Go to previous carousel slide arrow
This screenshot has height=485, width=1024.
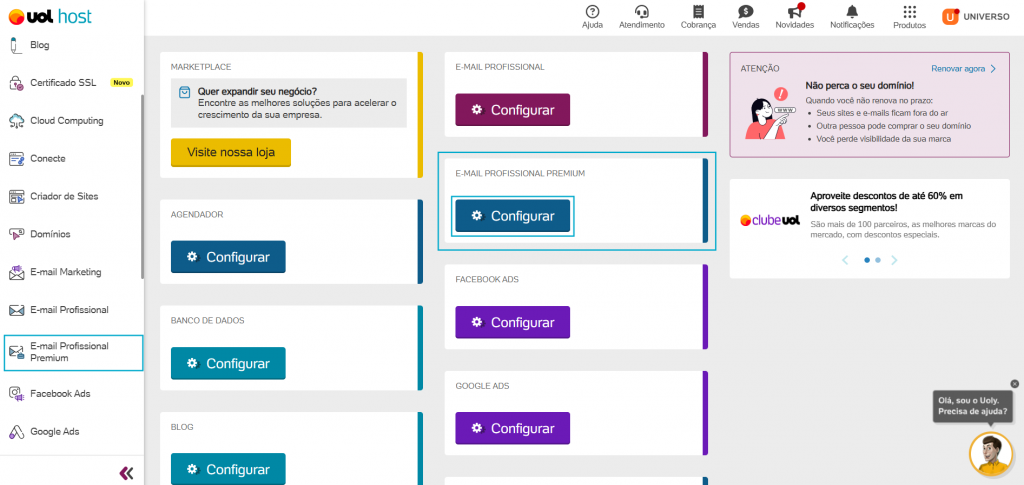click(x=845, y=260)
